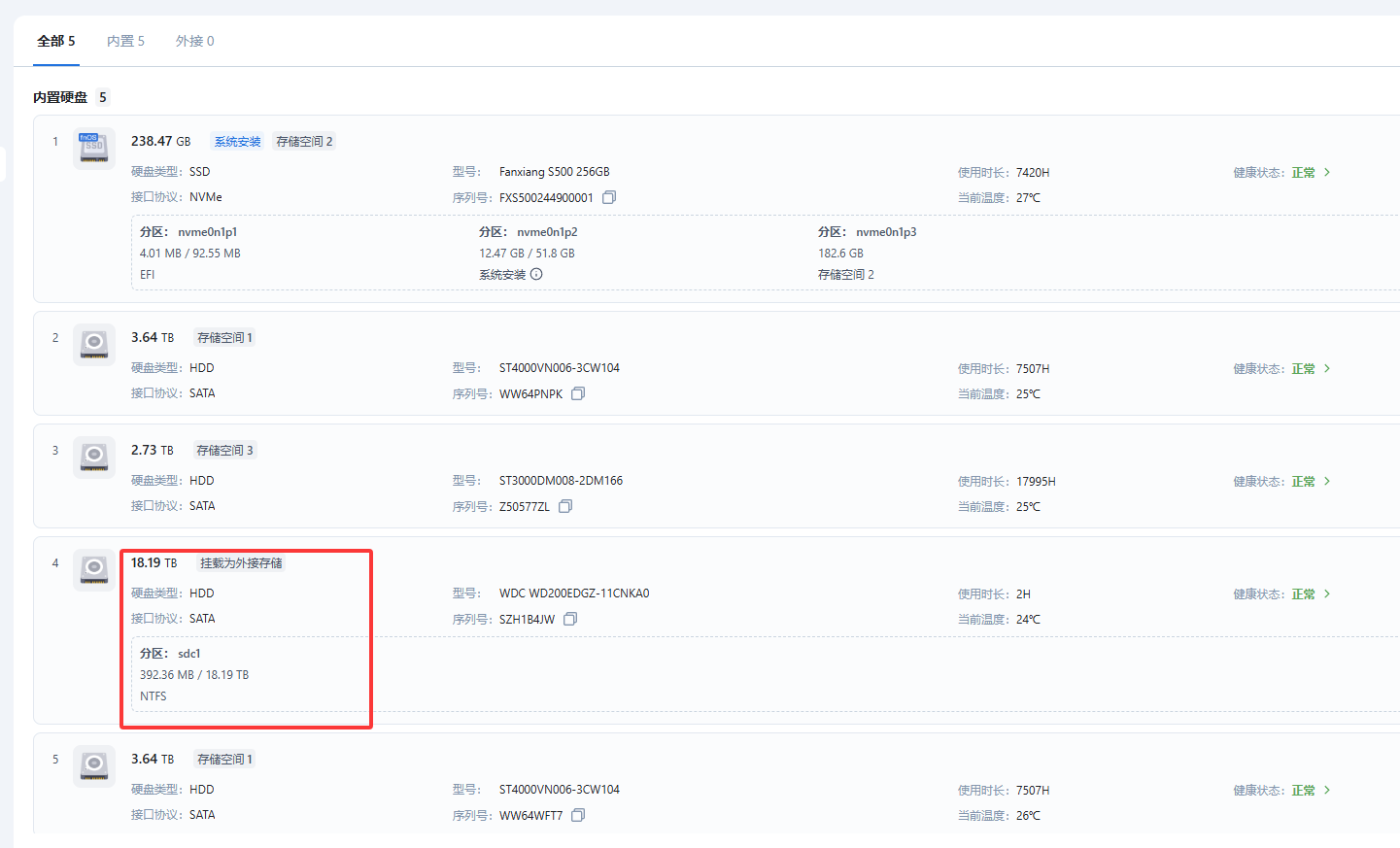Click health status 正常 of the 18.19 TB disk
1400x848 pixels.
click(x=1303, y=594)
